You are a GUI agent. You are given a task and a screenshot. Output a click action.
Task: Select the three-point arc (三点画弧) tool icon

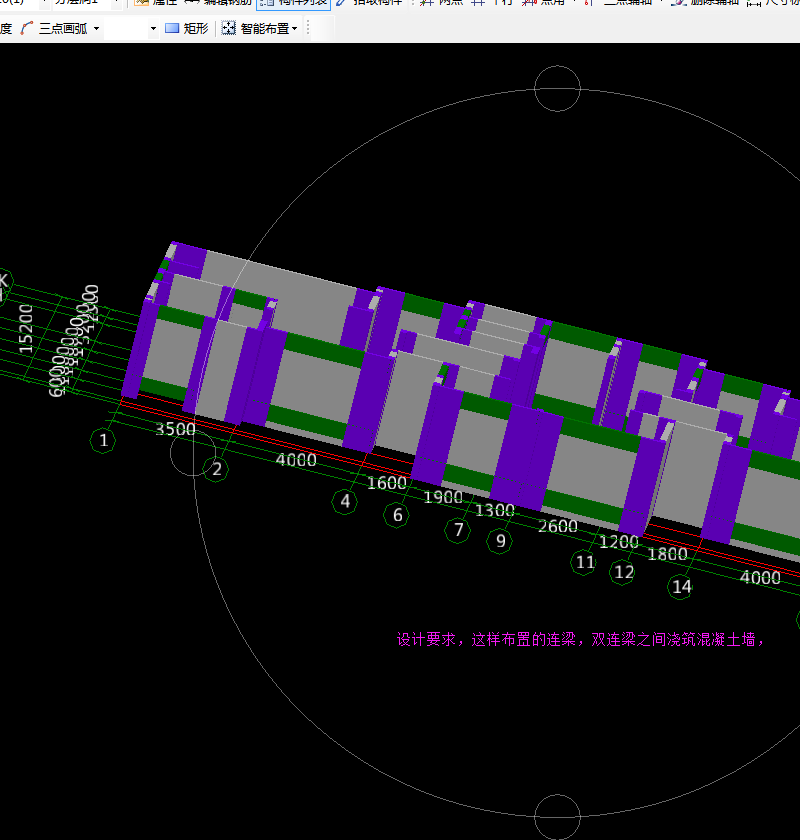point(27,28)
